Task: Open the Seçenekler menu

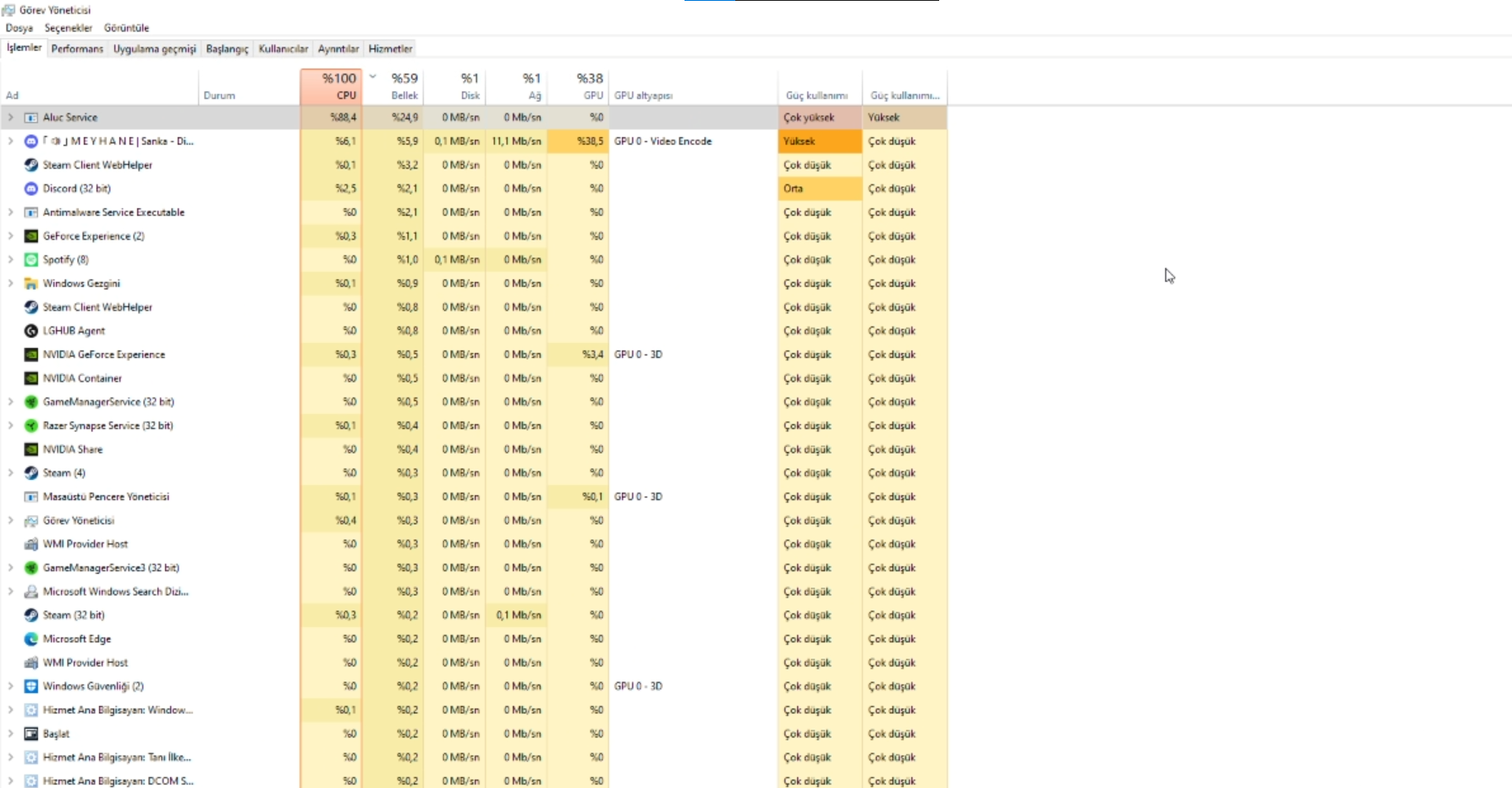Action: coord(69,28)
